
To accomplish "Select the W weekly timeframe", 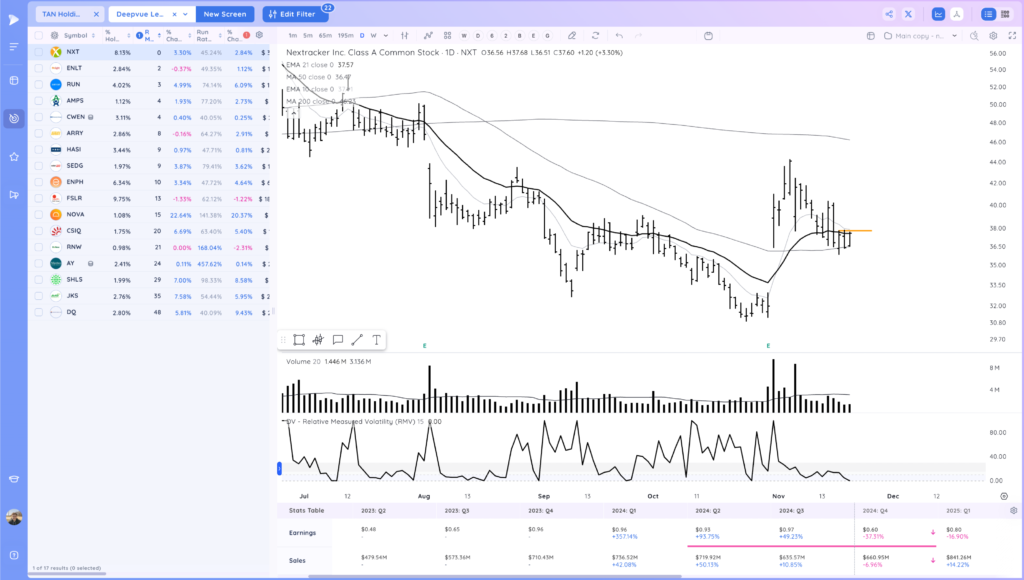I will click(374, 36).
